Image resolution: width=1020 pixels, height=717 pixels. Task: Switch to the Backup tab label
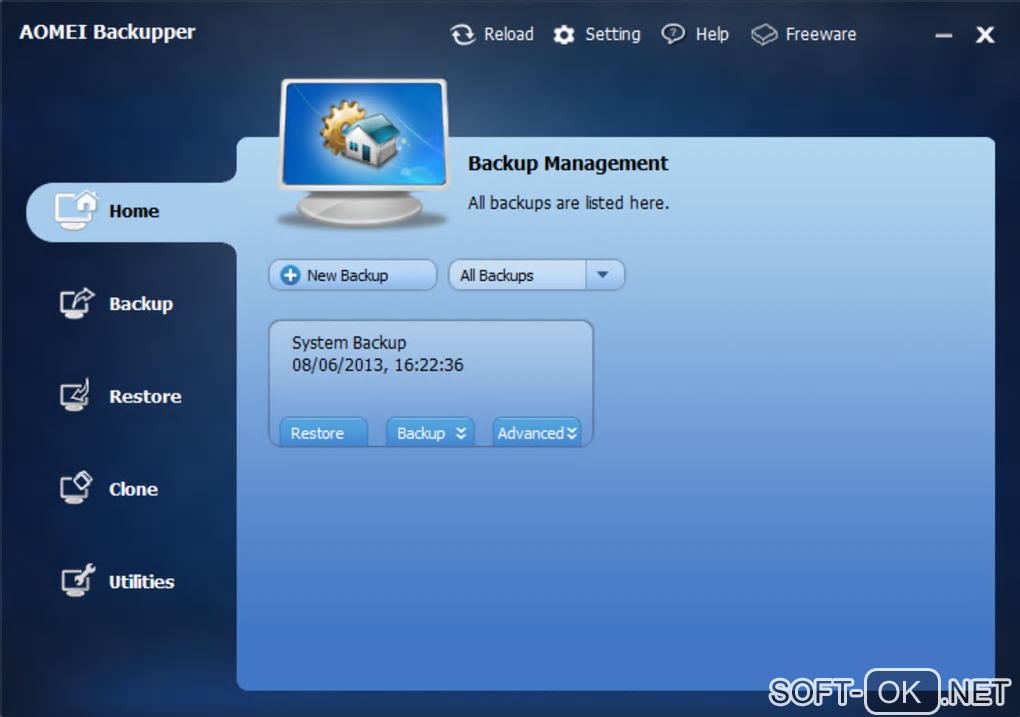141,304
